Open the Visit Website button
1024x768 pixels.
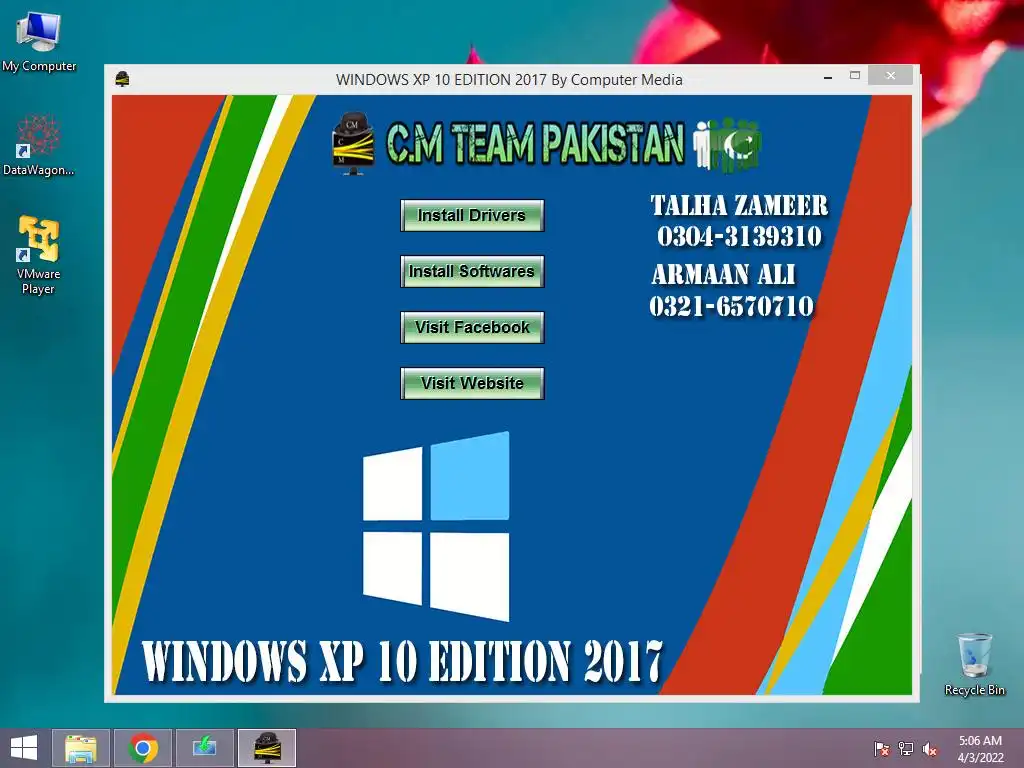pos(472,383)
